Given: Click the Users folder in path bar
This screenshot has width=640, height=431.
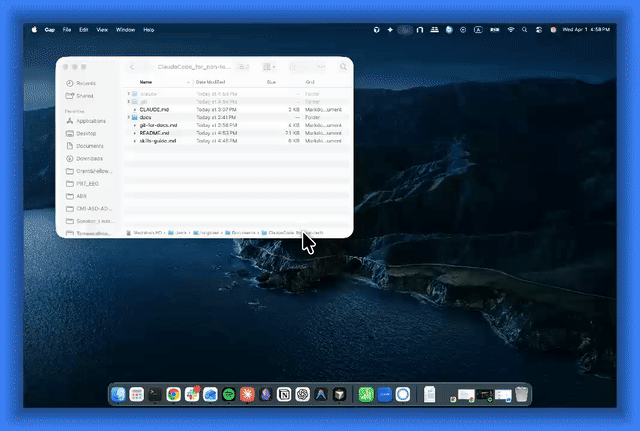Looking at the screenshot, I should point(177,233).
